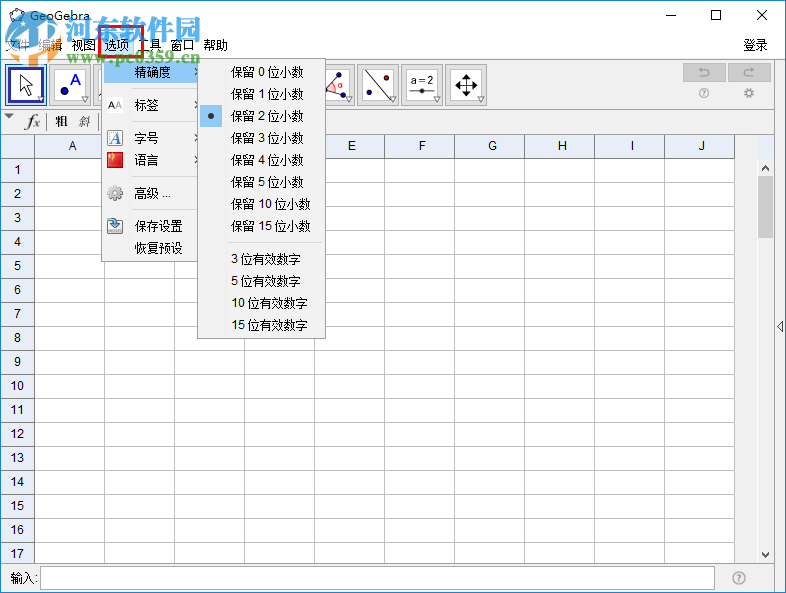Open Point tool dropdown triangle
786x593 pixels.
[x=85, y=99]
